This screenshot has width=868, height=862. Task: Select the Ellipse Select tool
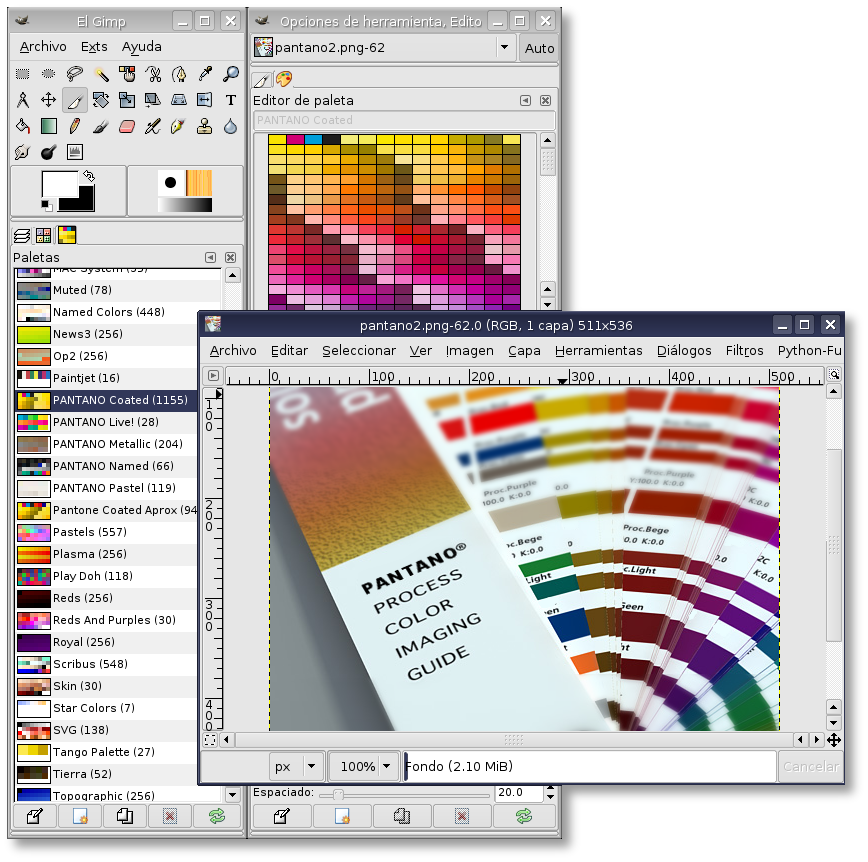click(48, 74)
